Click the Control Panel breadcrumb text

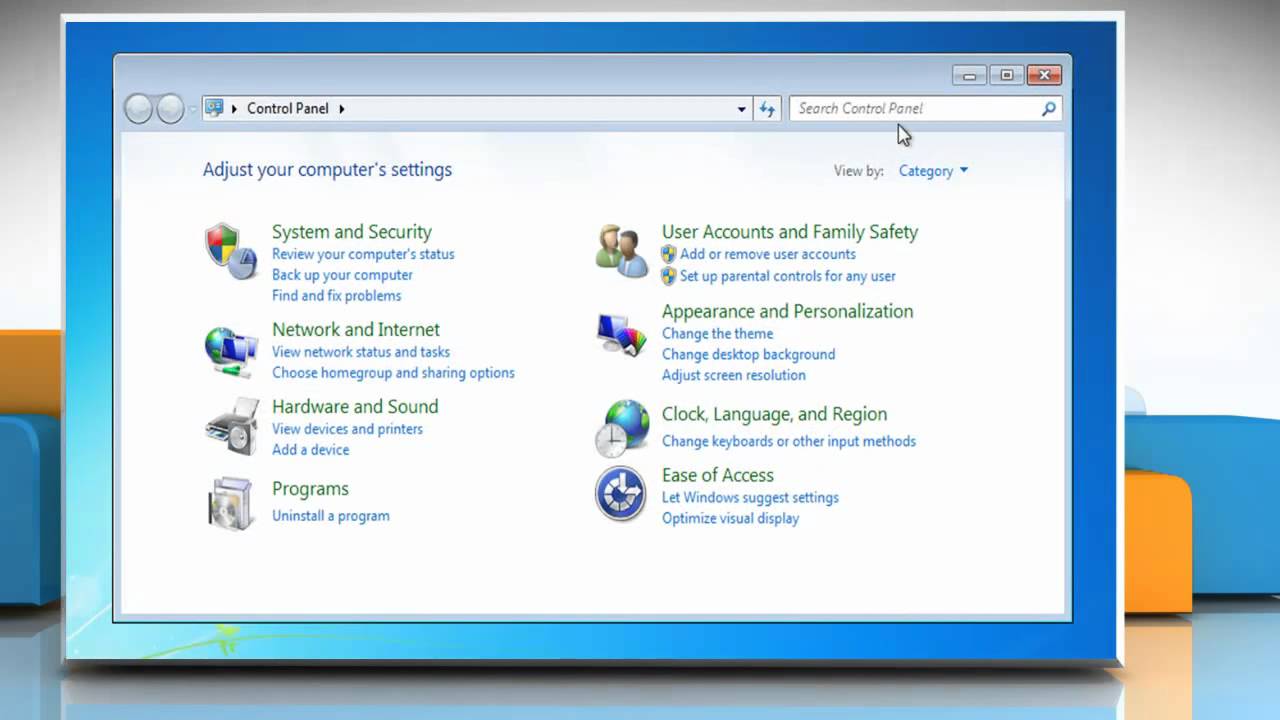tap(288, 108)
